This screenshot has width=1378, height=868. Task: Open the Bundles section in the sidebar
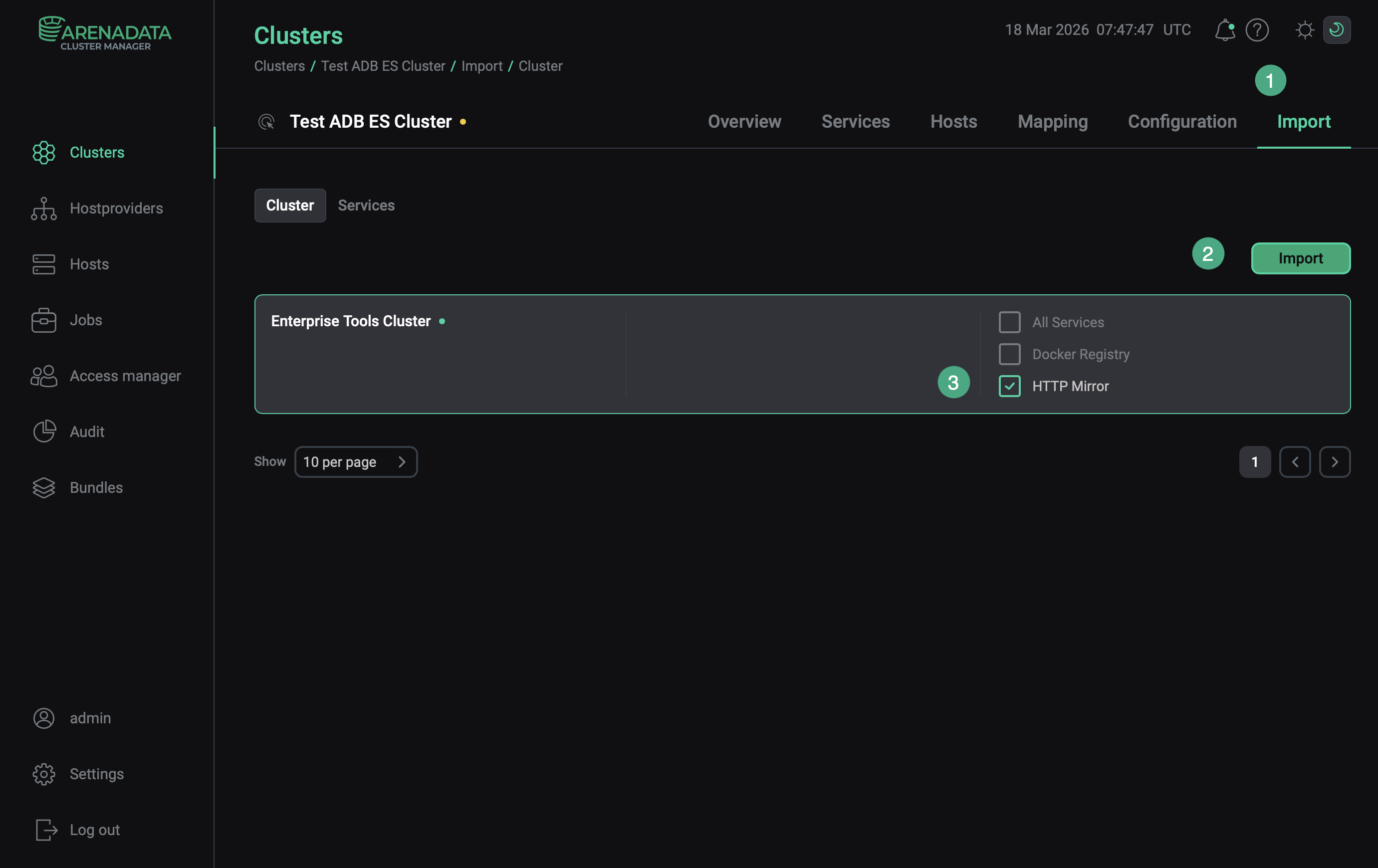click(x=96, y=487)
